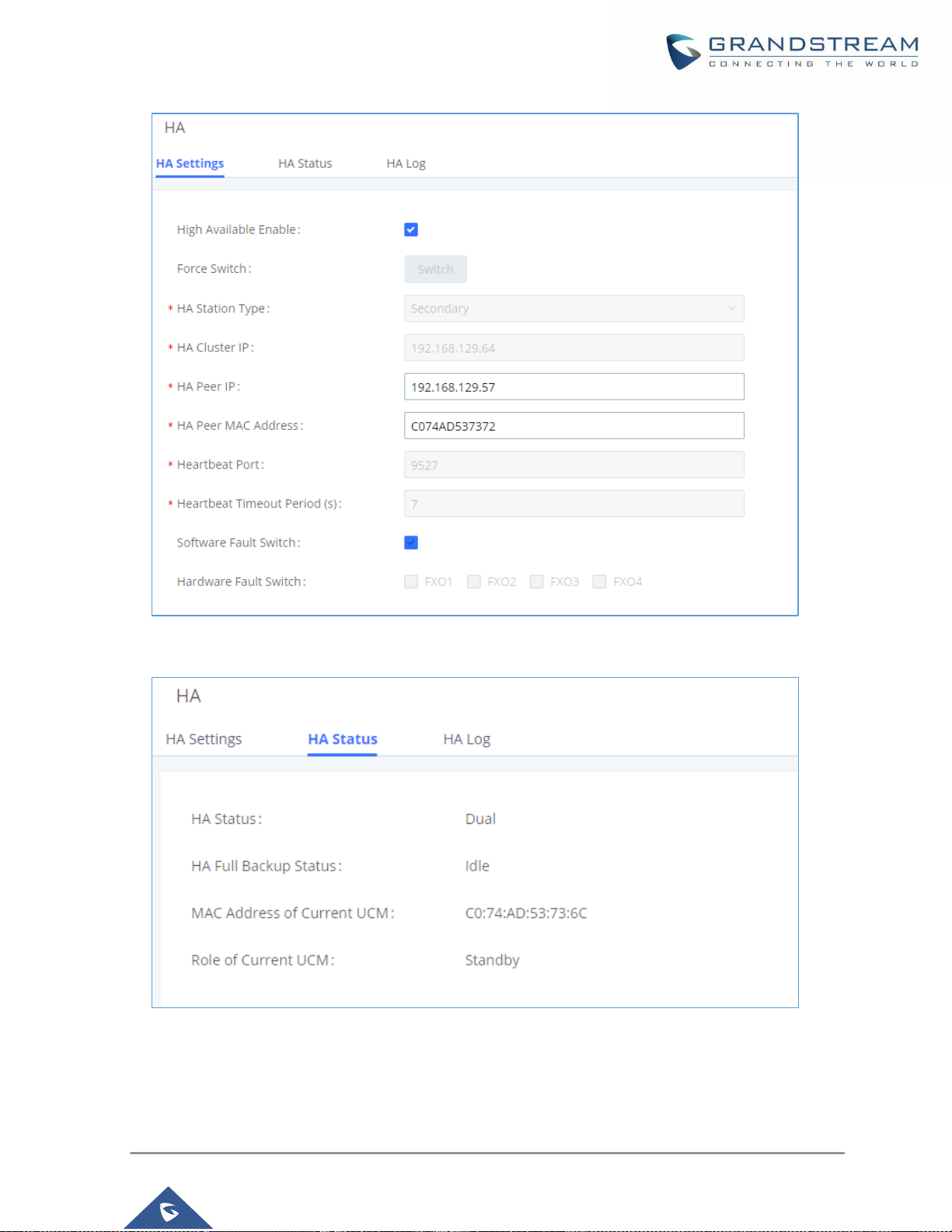The image size is (952, 1232).
Task: Check the FXO4 hardware fault box
Action: pyautogui.click(x=599, y=581)
